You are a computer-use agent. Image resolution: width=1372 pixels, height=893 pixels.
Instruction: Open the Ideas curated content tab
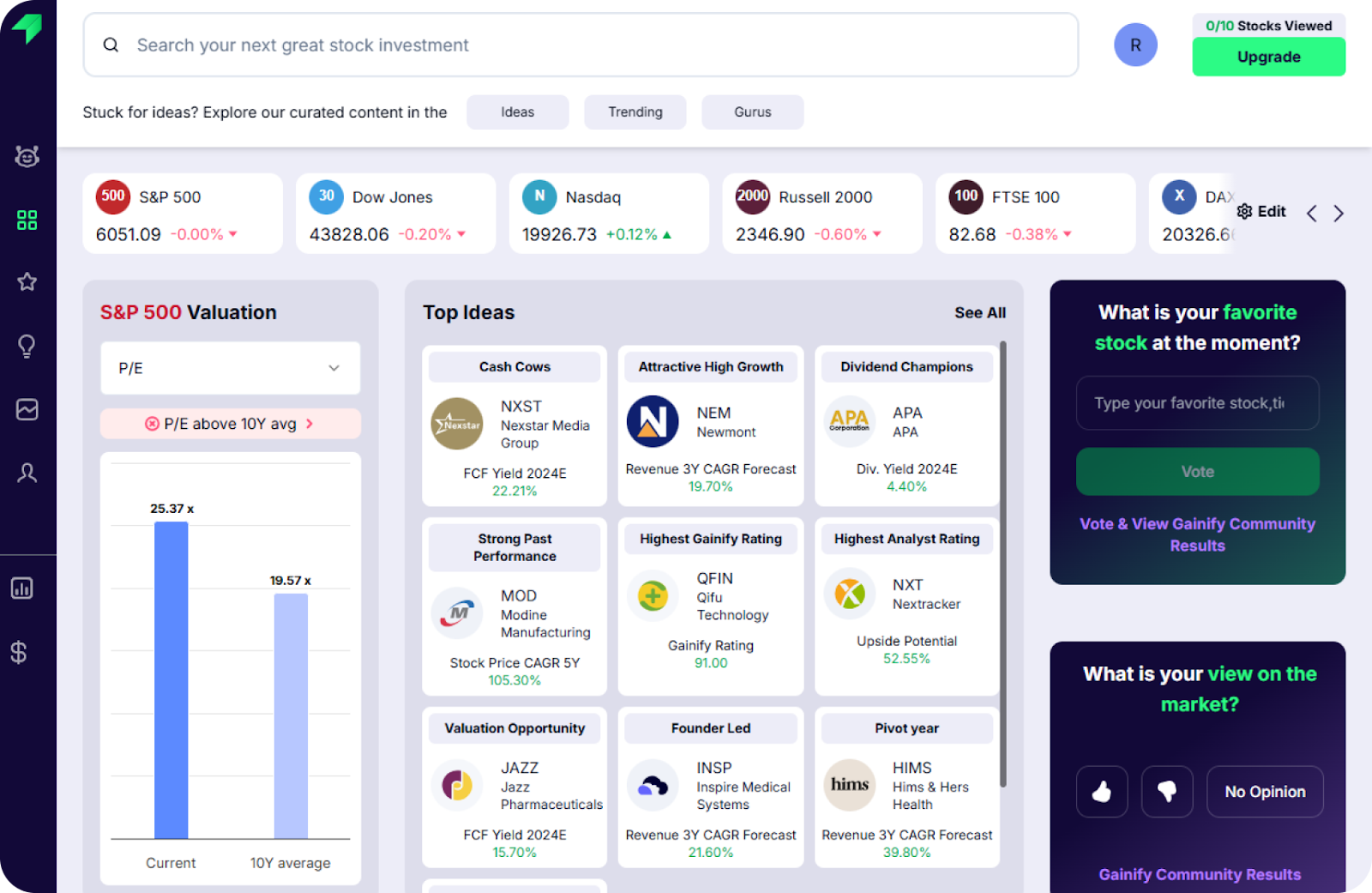[x=518, y=112]
